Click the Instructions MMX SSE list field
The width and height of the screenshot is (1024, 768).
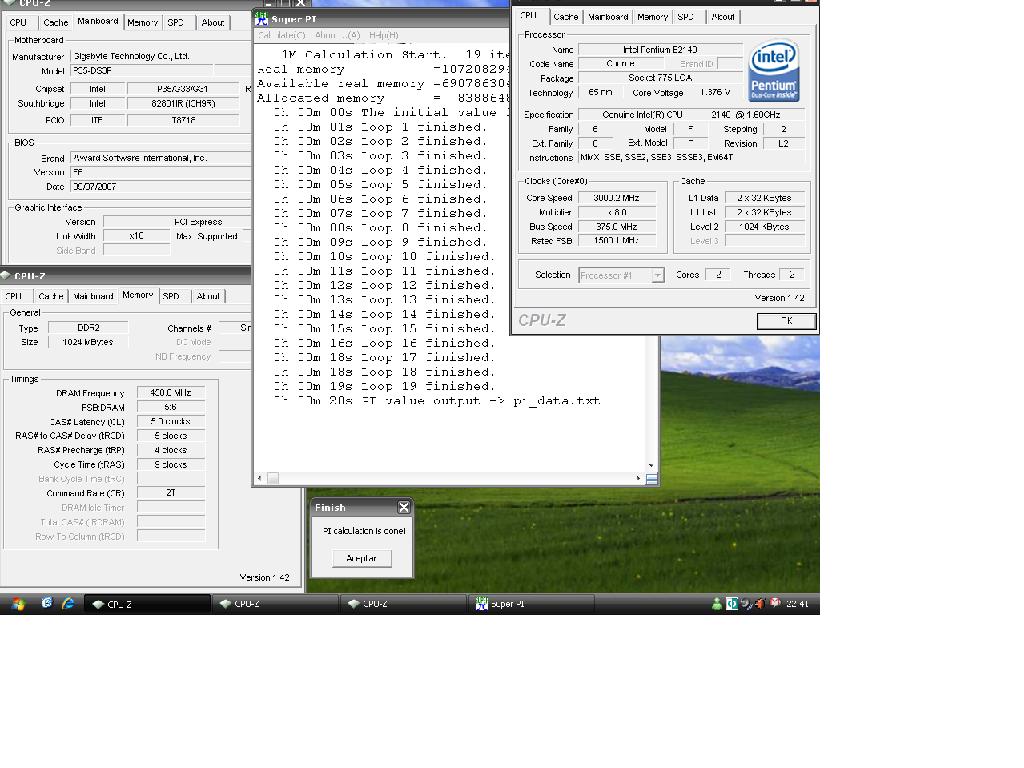tap(692, 157)
